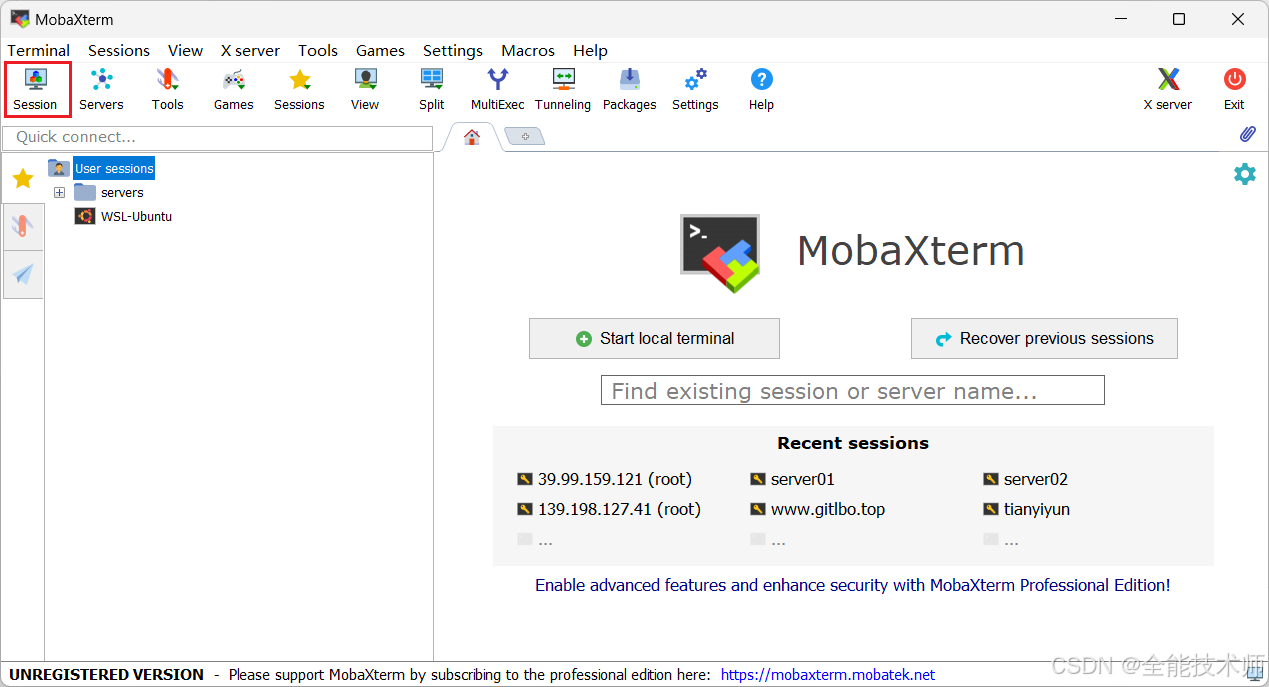Click Start local terminal button
Image resolution: width=1269 pixels, height=687 pixels.
coord(654,339)
